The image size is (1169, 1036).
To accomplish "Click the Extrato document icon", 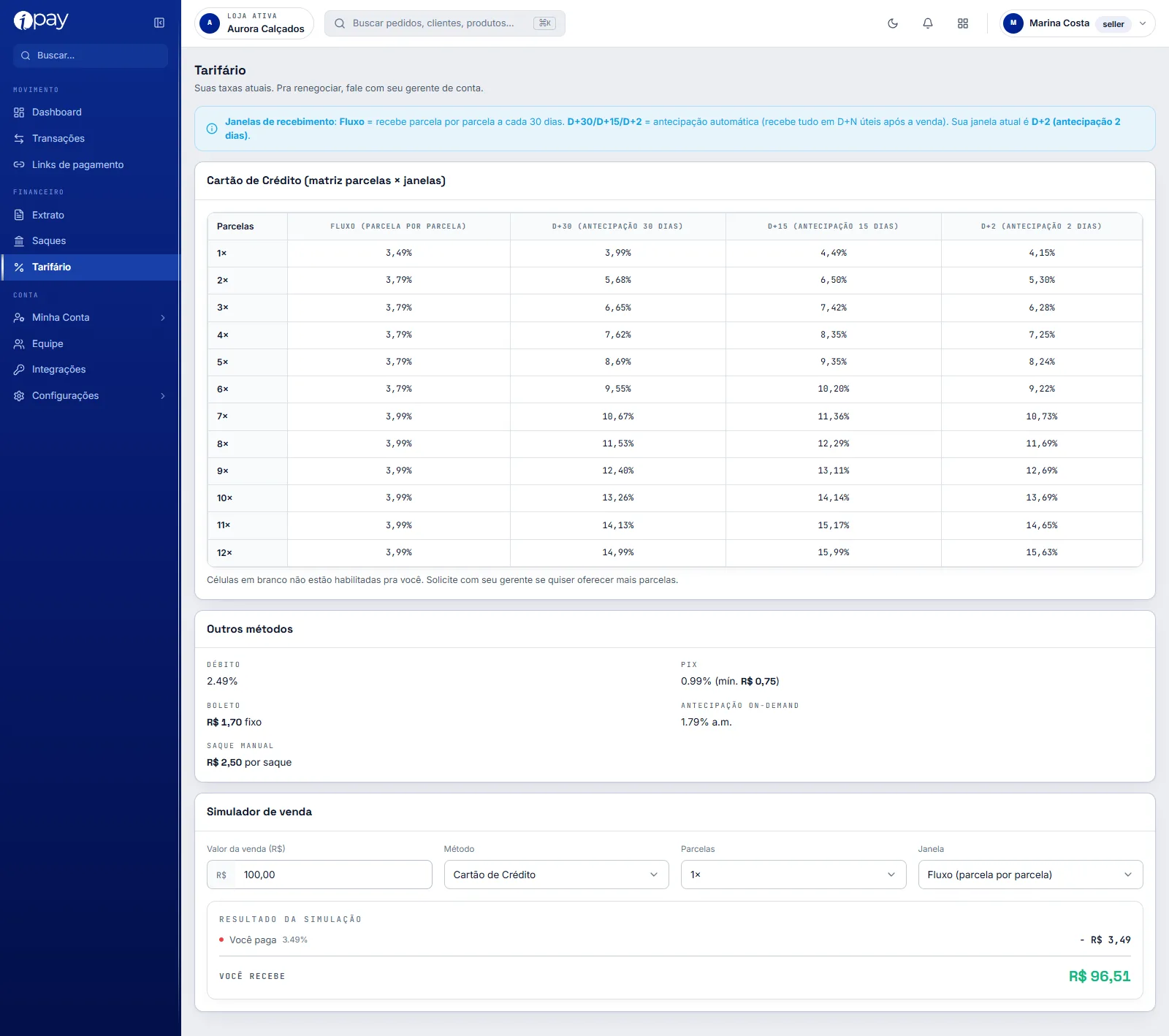I will click(19, 216).
